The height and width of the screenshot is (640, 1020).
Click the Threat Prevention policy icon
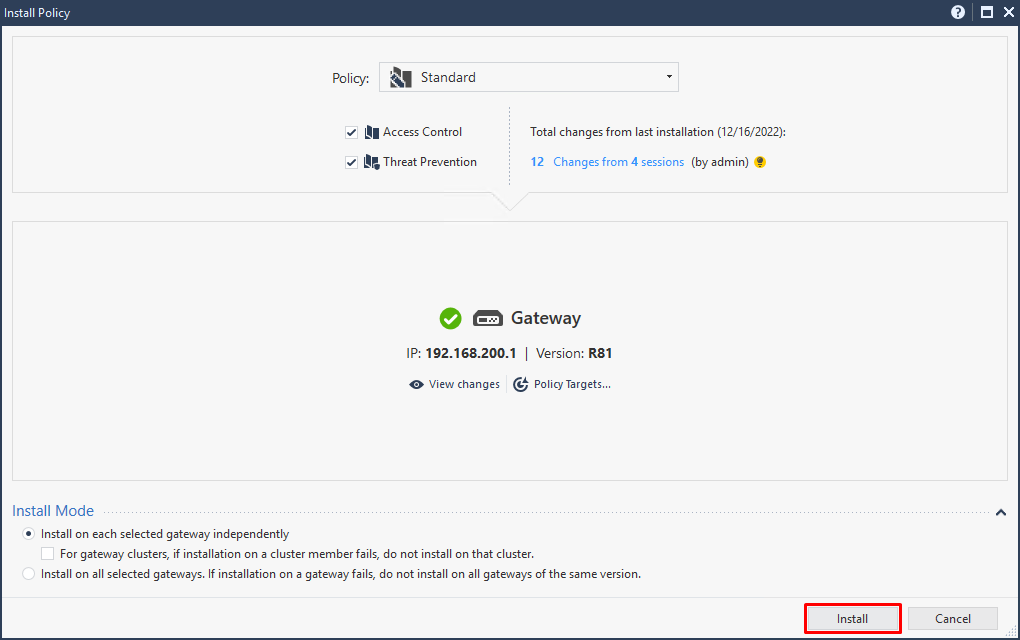click(371, 161)
